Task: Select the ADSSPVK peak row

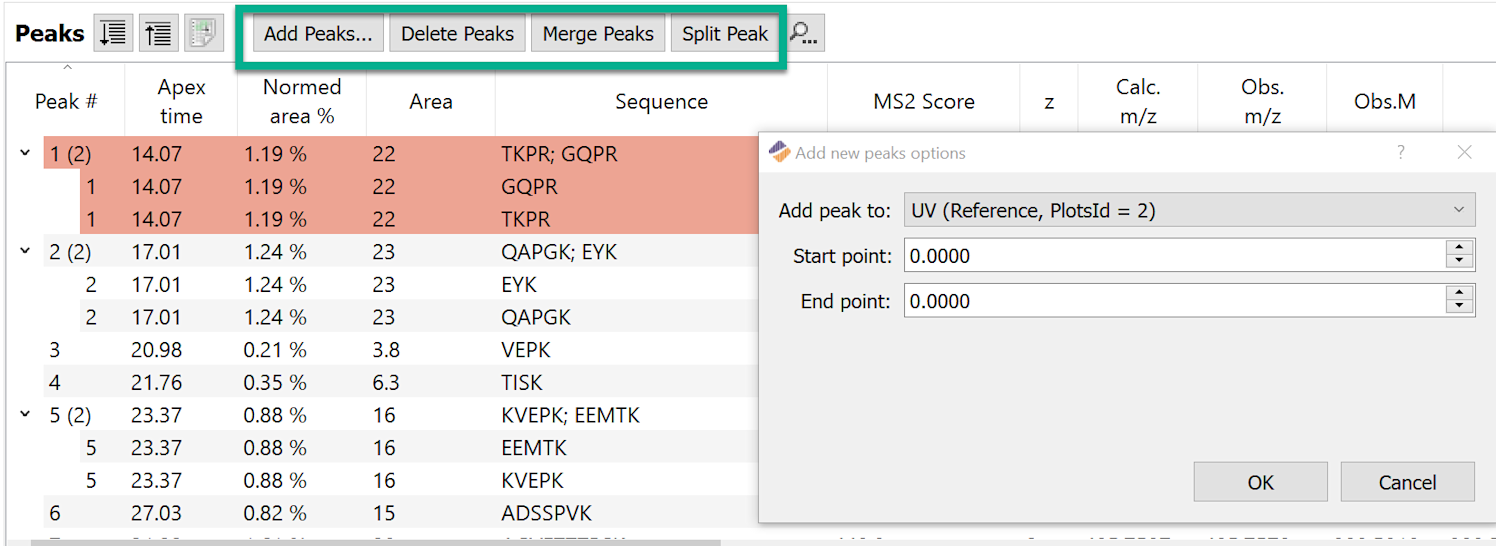Action: coord(546,513)
